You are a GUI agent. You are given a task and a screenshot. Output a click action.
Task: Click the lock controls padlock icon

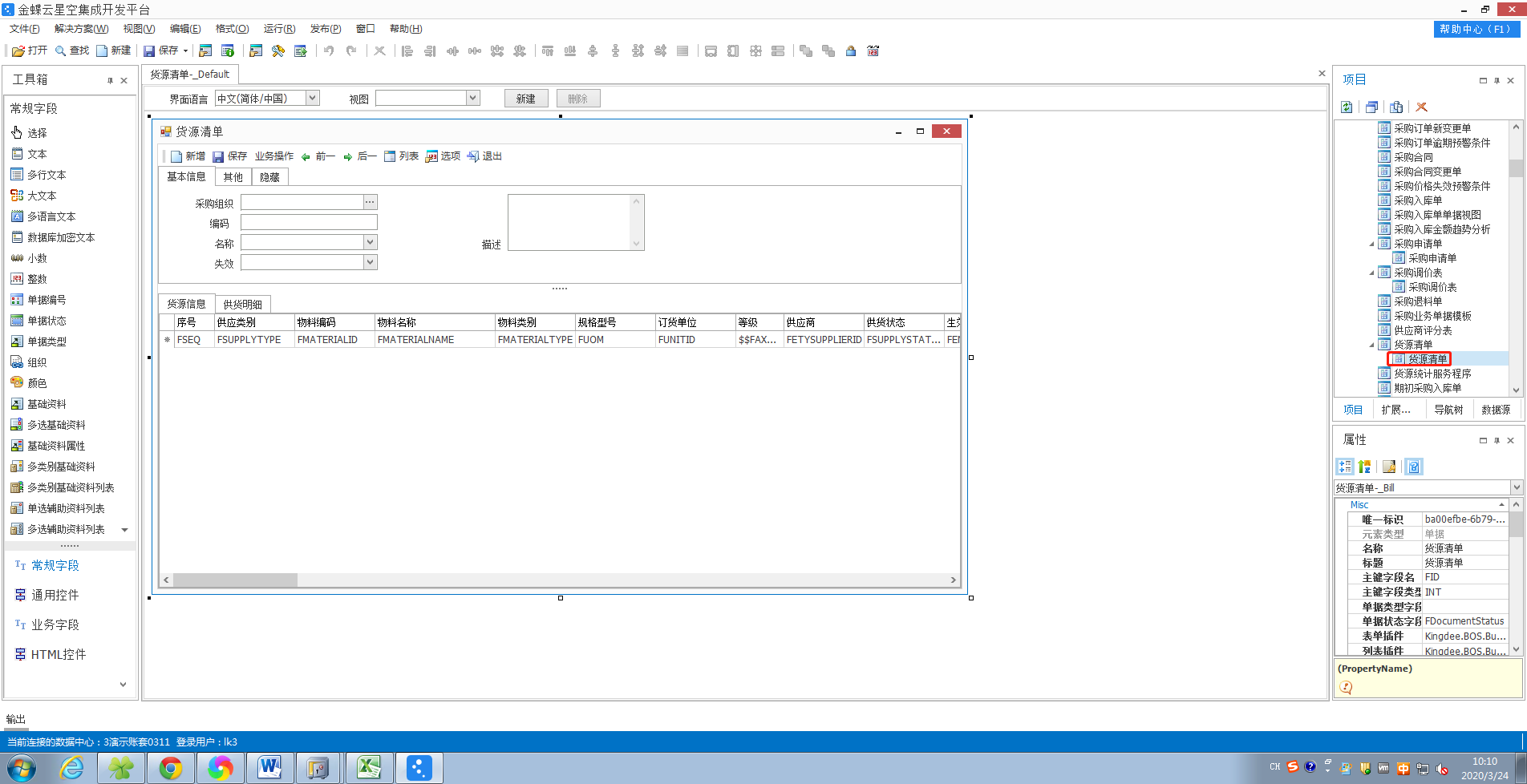pos(851,51)
